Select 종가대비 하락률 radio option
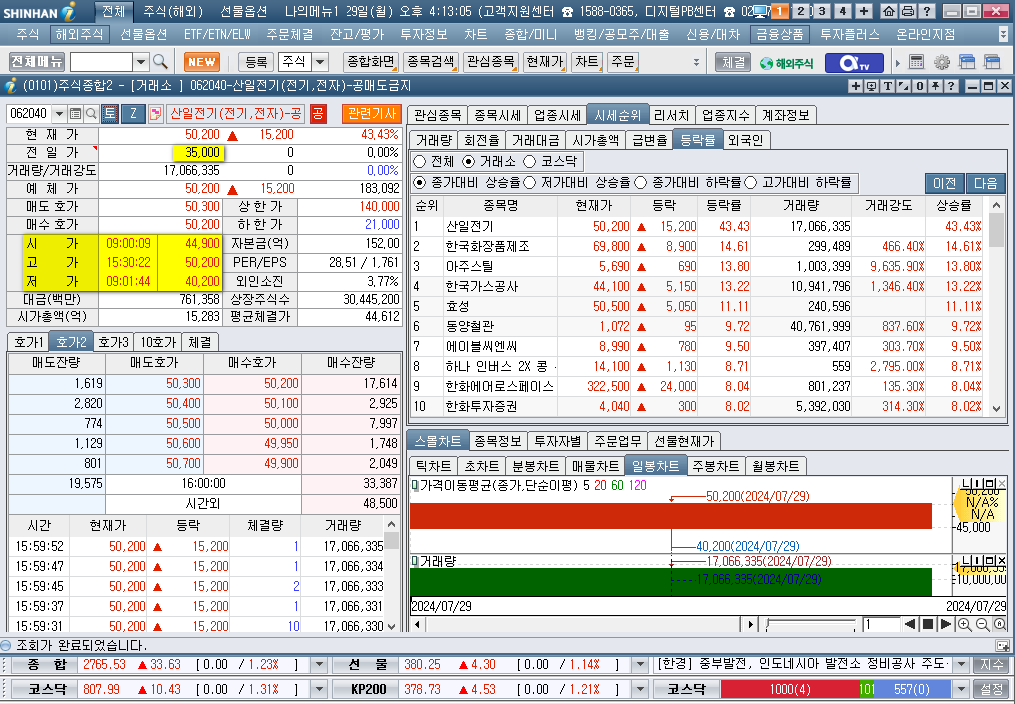Screen dimensions: 1015x704 641,182
